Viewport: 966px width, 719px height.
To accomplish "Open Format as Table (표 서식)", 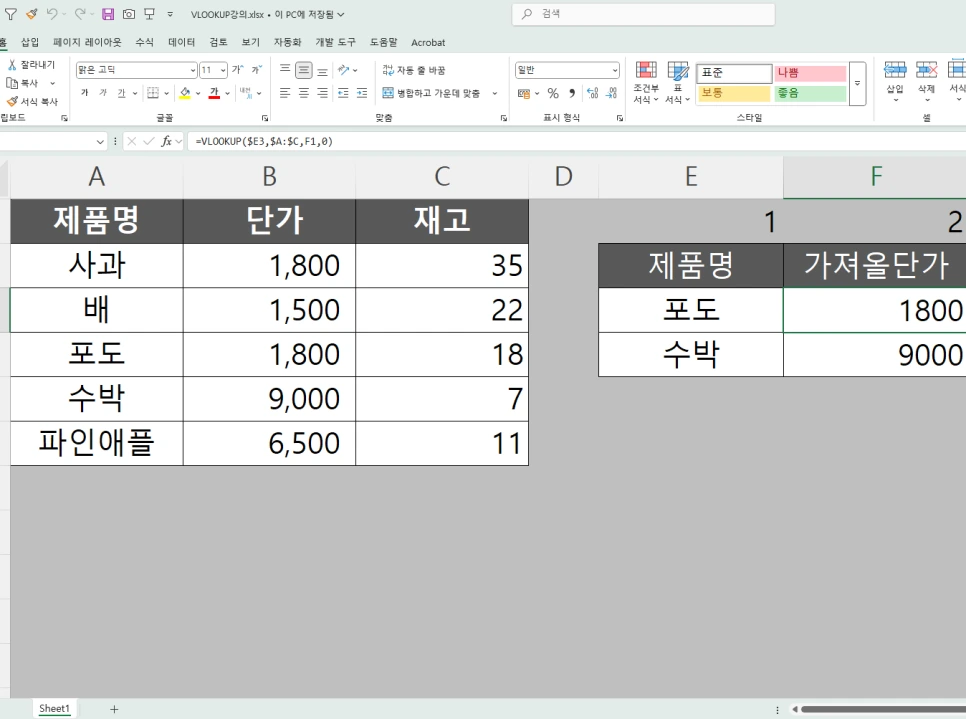I will [x=678, y=82].
